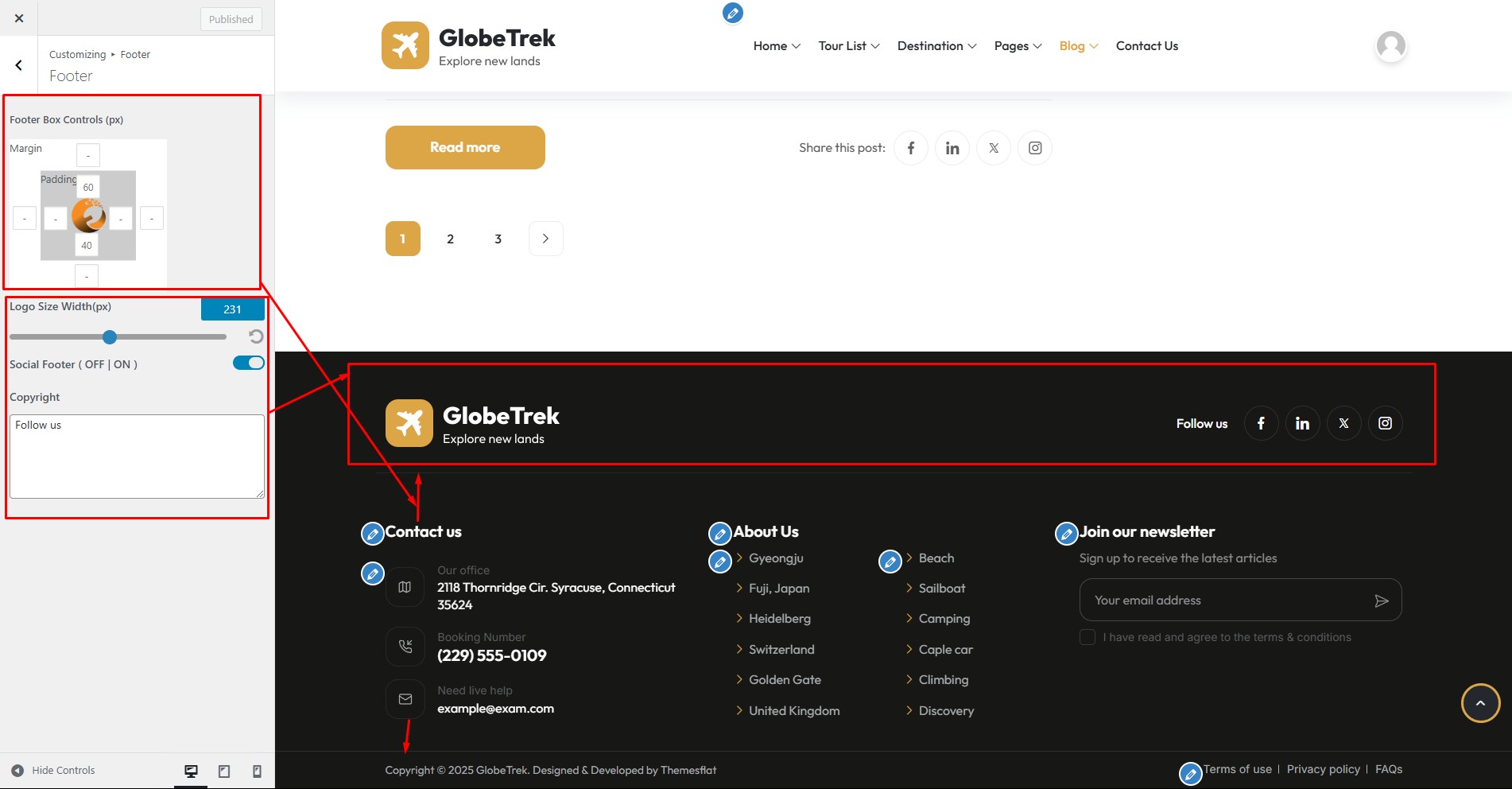
Task: Go back using the left chevron arrow
Action: pos(19,65)
